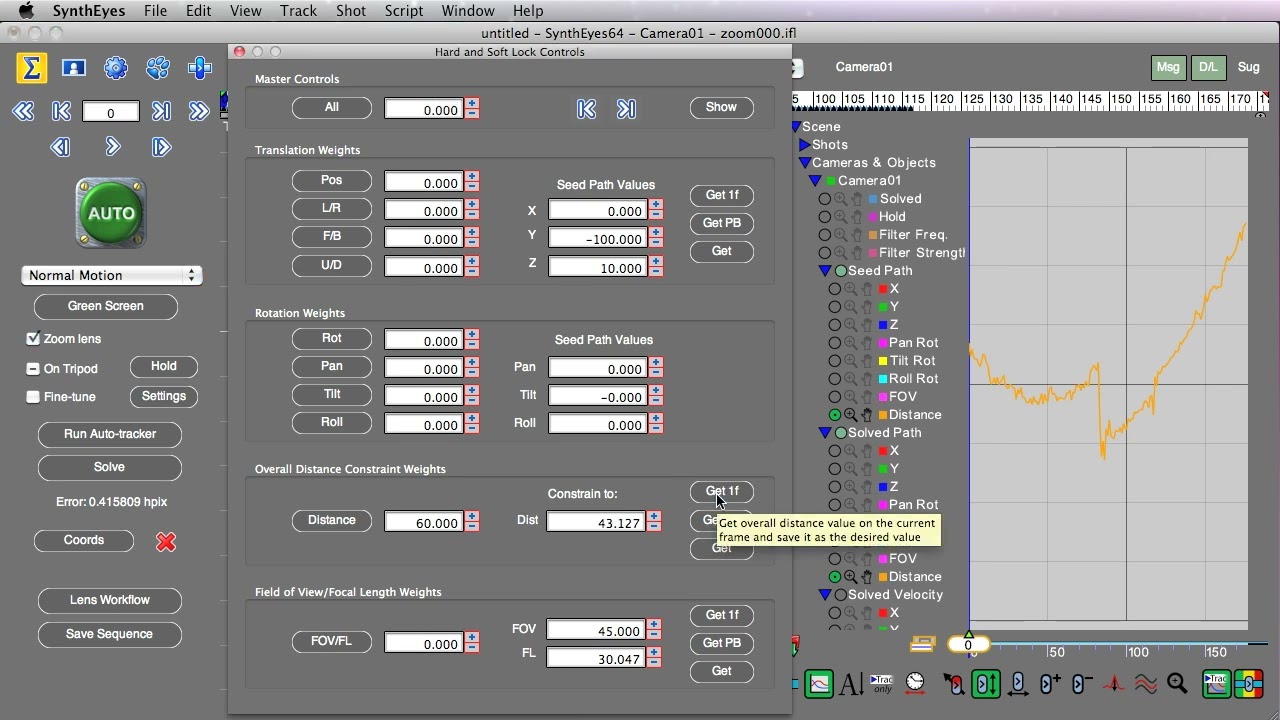Screen dimensions: 1280x720
Task: Collapse the Solved Path node
Action: point(825,433)
